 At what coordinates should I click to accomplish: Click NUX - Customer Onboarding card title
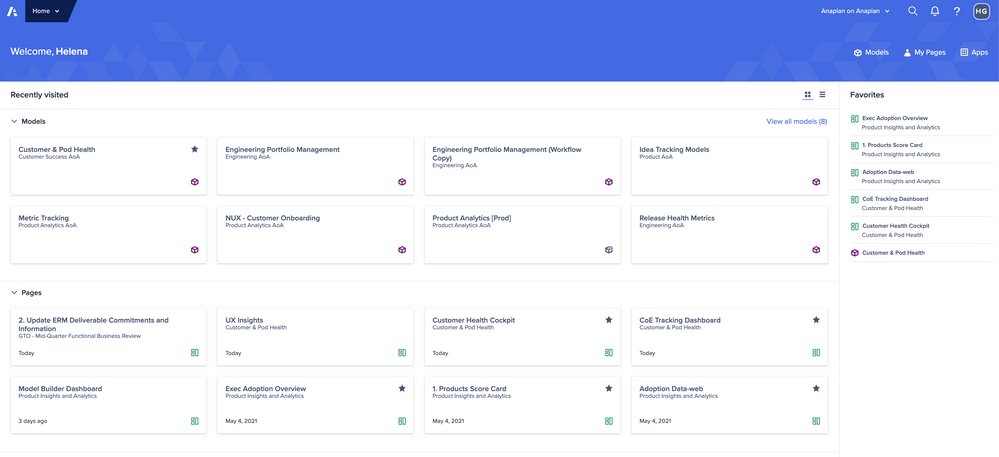click(x=273, y=218)
